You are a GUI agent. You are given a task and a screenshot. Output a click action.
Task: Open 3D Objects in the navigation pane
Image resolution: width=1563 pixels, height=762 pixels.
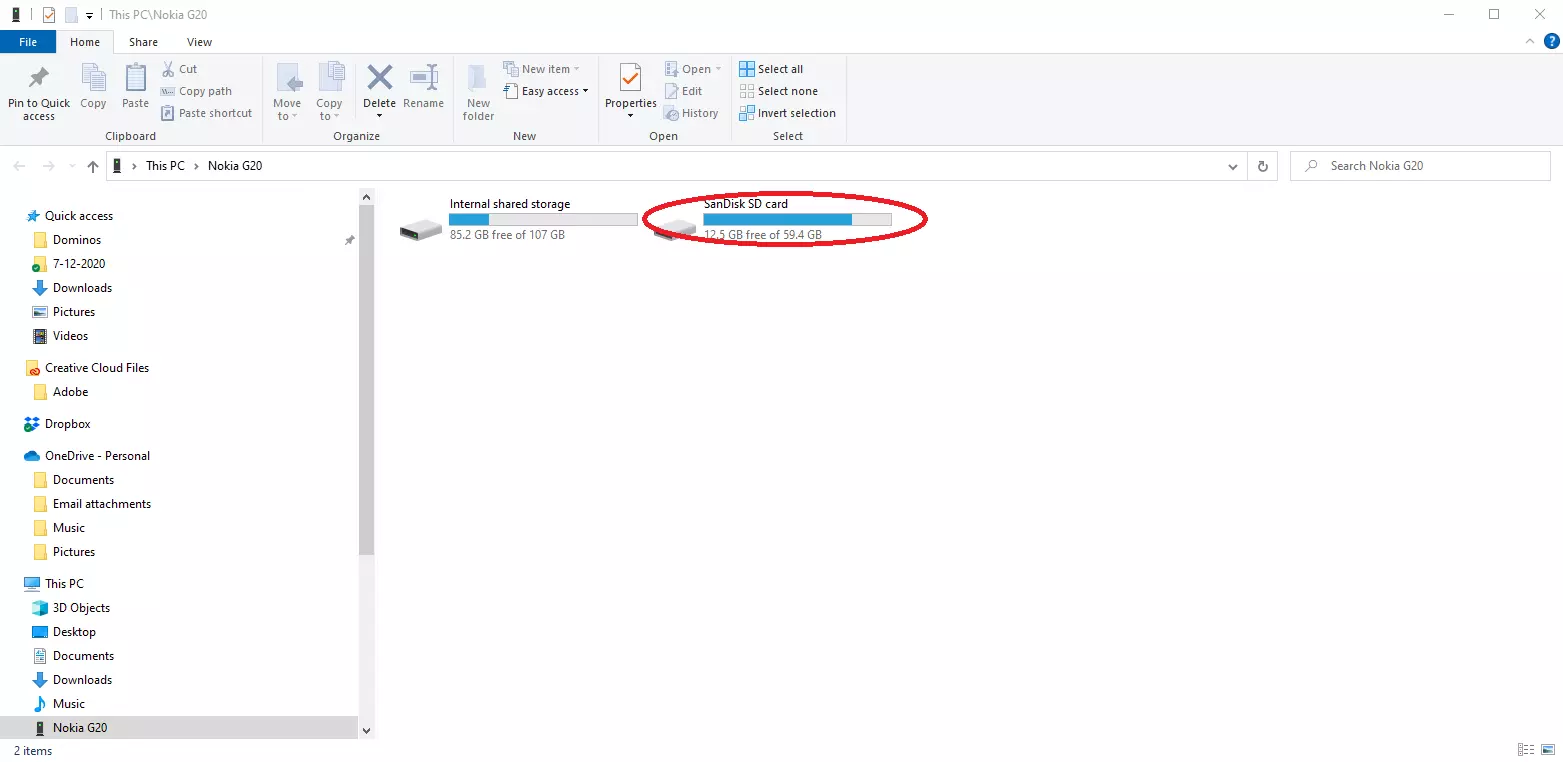[x=81, y=608]
